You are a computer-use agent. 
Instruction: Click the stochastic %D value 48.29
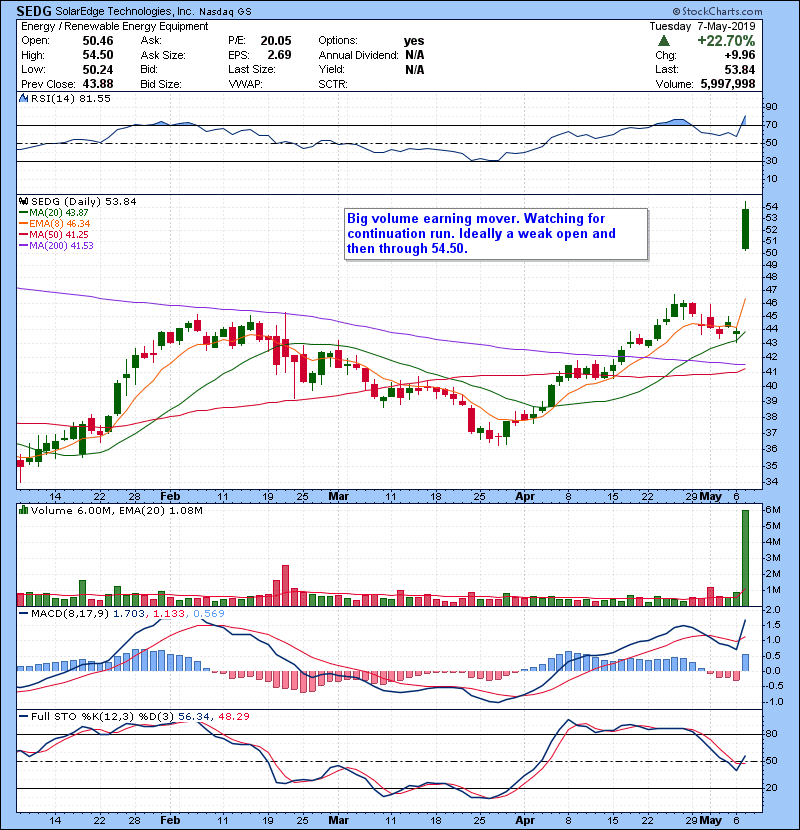[233, 717]
